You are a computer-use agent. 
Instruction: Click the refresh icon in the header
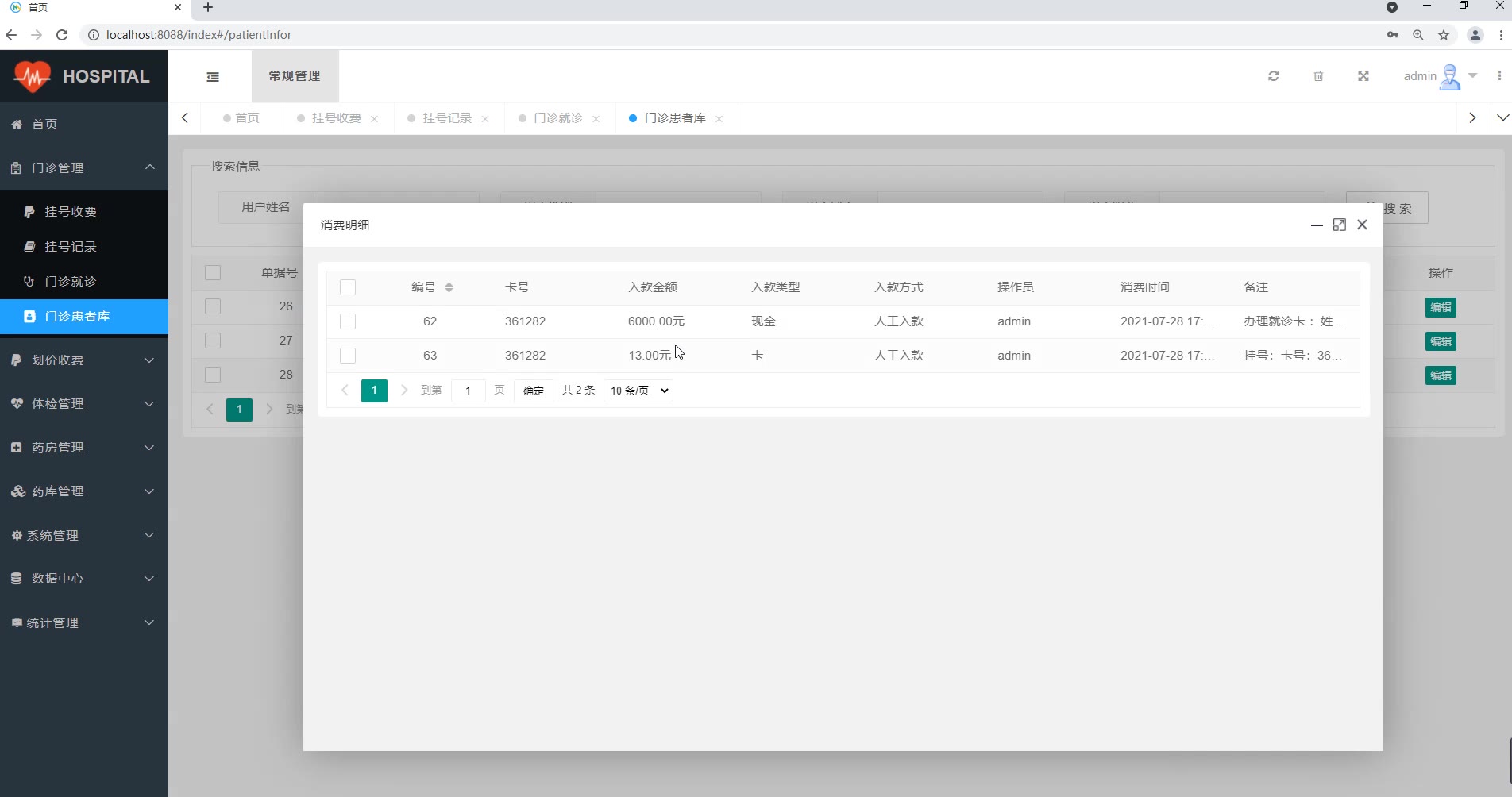(1274, 76)
